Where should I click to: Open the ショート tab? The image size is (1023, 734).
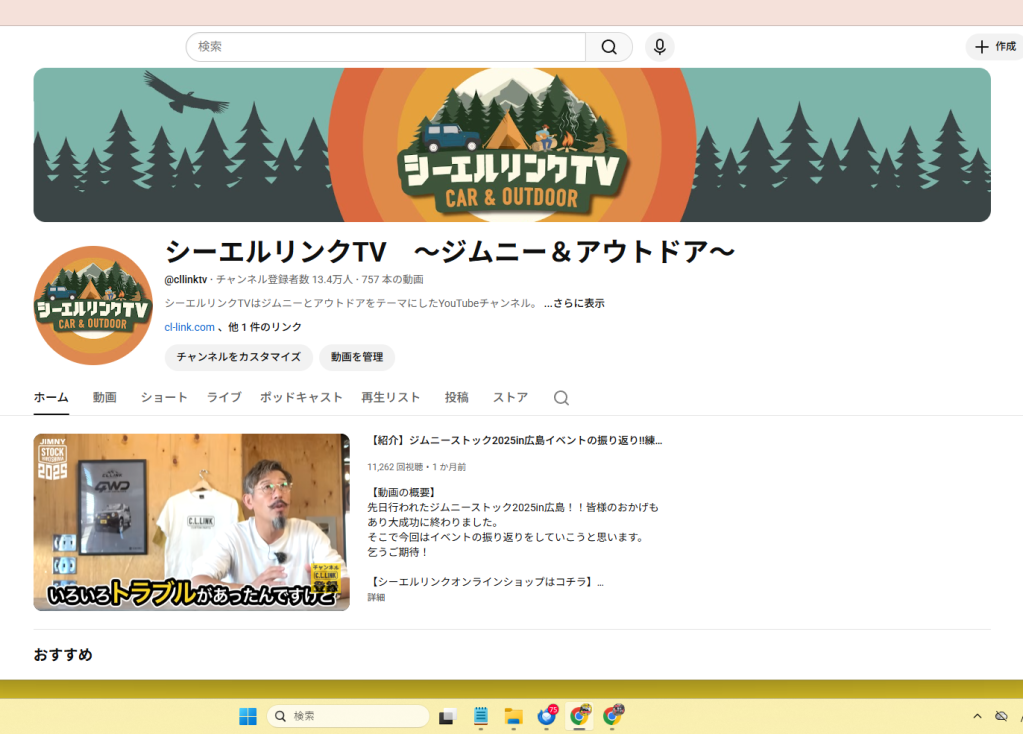(x=164, y=397)
